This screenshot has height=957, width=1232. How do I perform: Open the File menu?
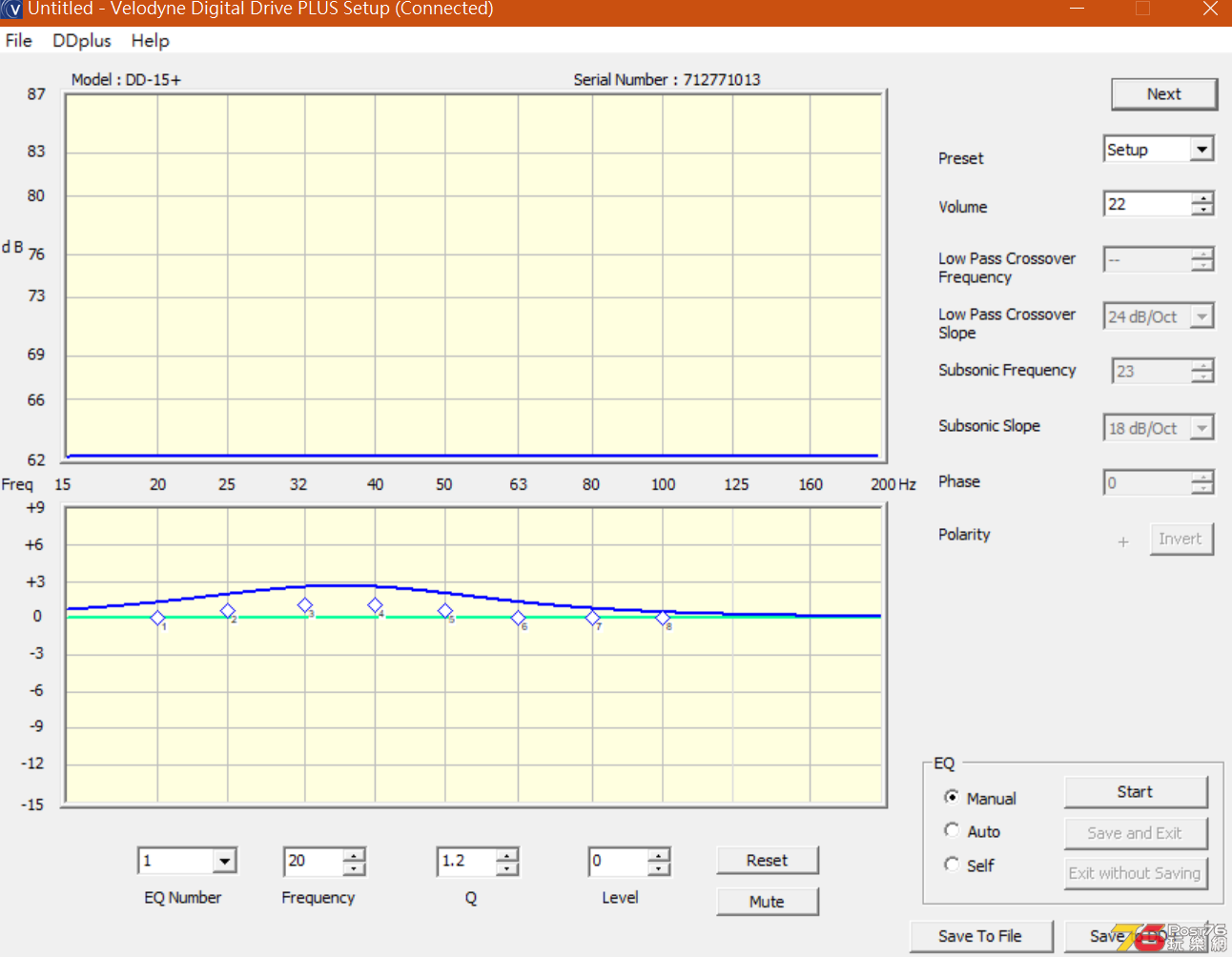click(x=18, y=41)
